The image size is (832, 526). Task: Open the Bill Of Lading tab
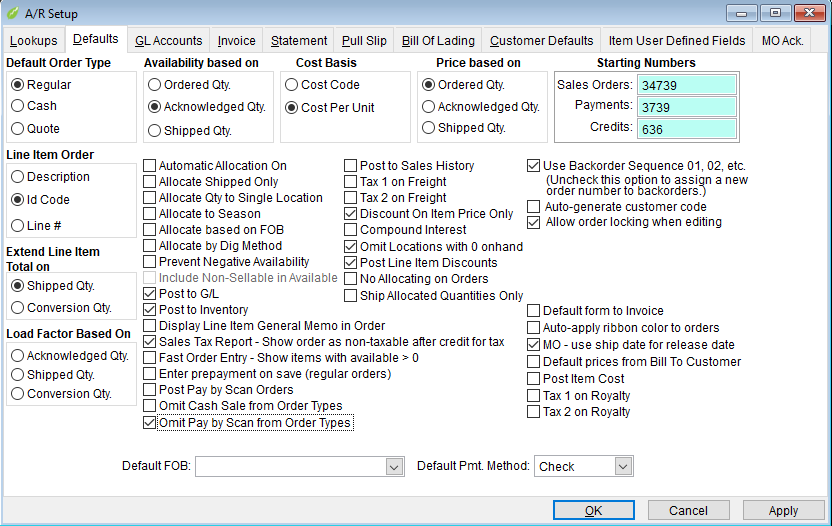(438, 41)
